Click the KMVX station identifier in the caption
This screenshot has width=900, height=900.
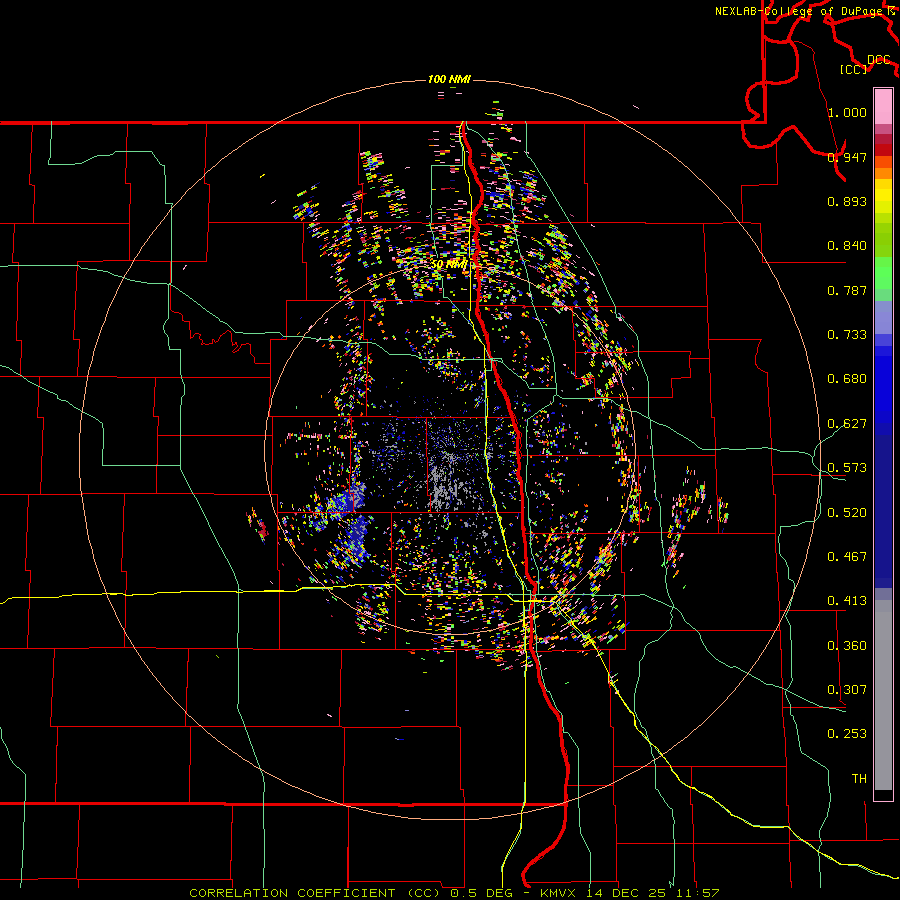[x=559, y=893]
